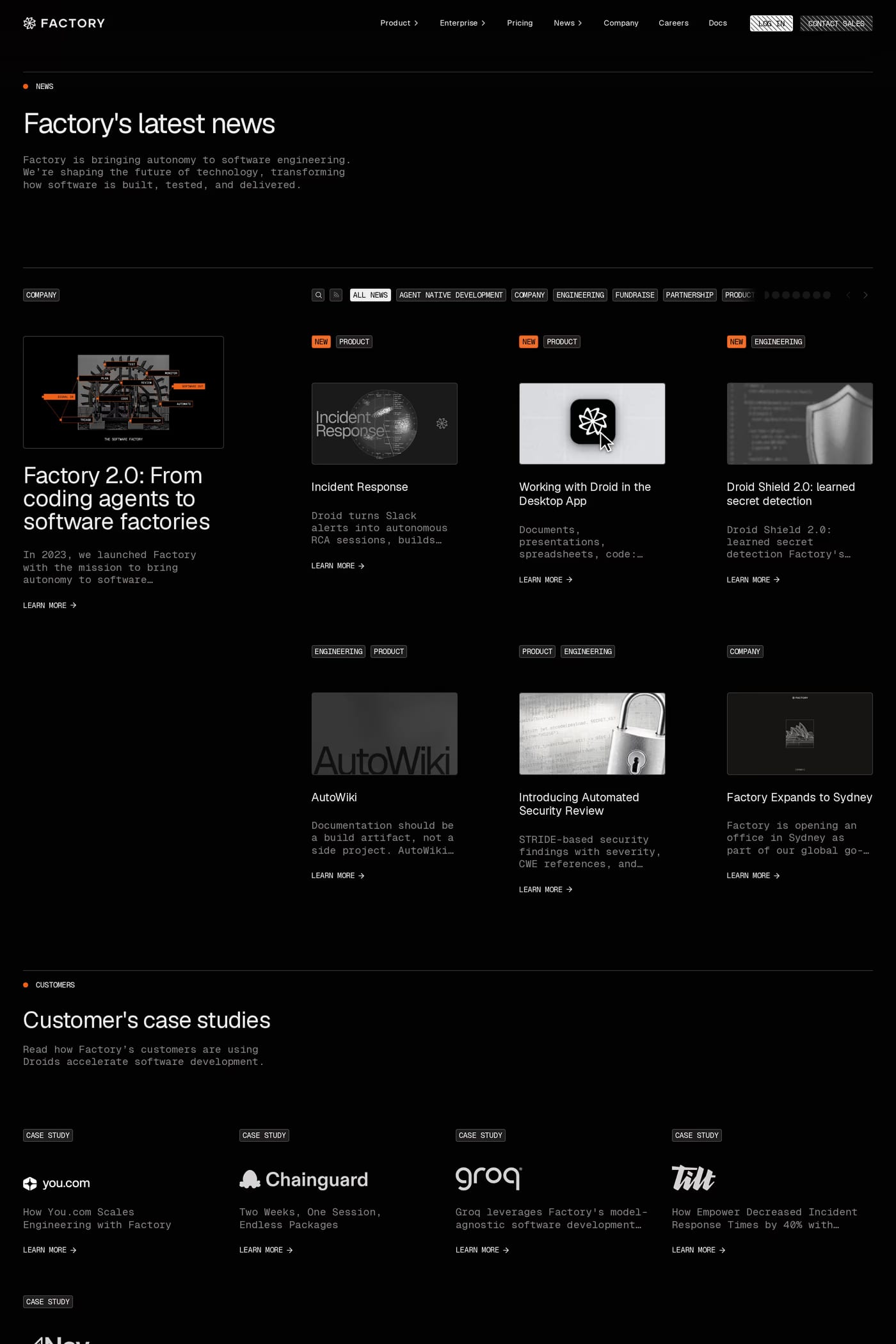Click Learn More under Factory 2.0

pyautogui.click(x=50, y=605)
